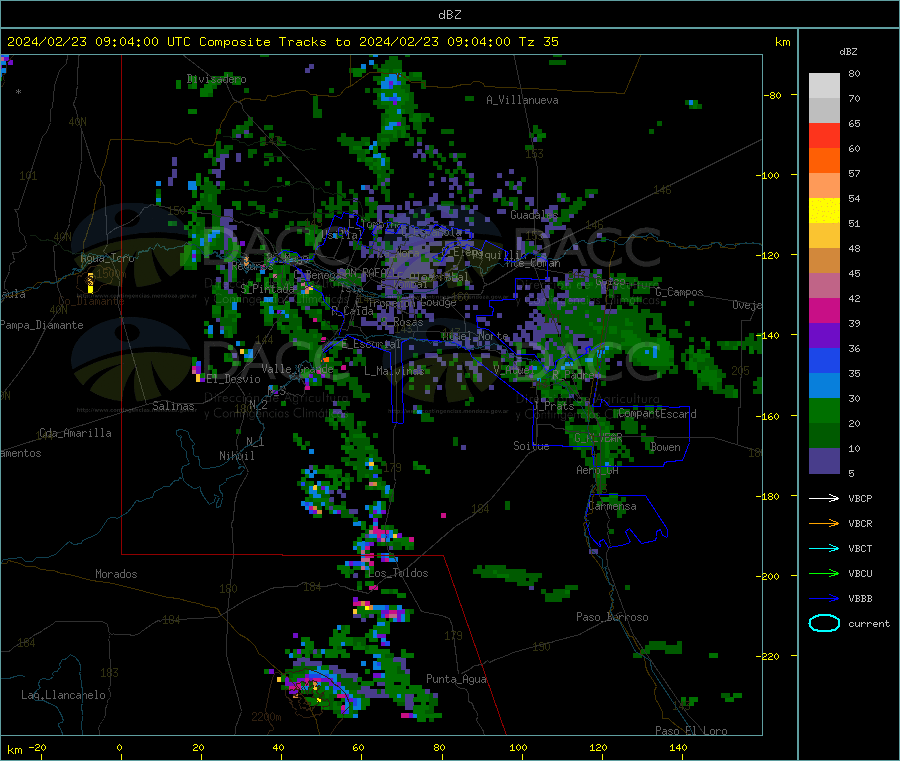Pick the purple-gray 5-10 dBZ color swatch
This screenshot has height=761, width=900.
(x=824, y=461)
